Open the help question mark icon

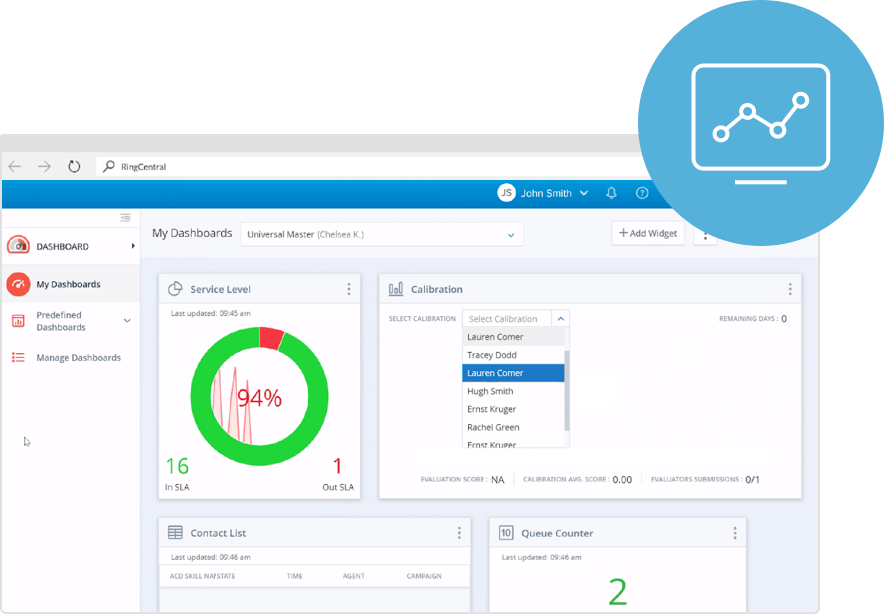tap(642, 193)
